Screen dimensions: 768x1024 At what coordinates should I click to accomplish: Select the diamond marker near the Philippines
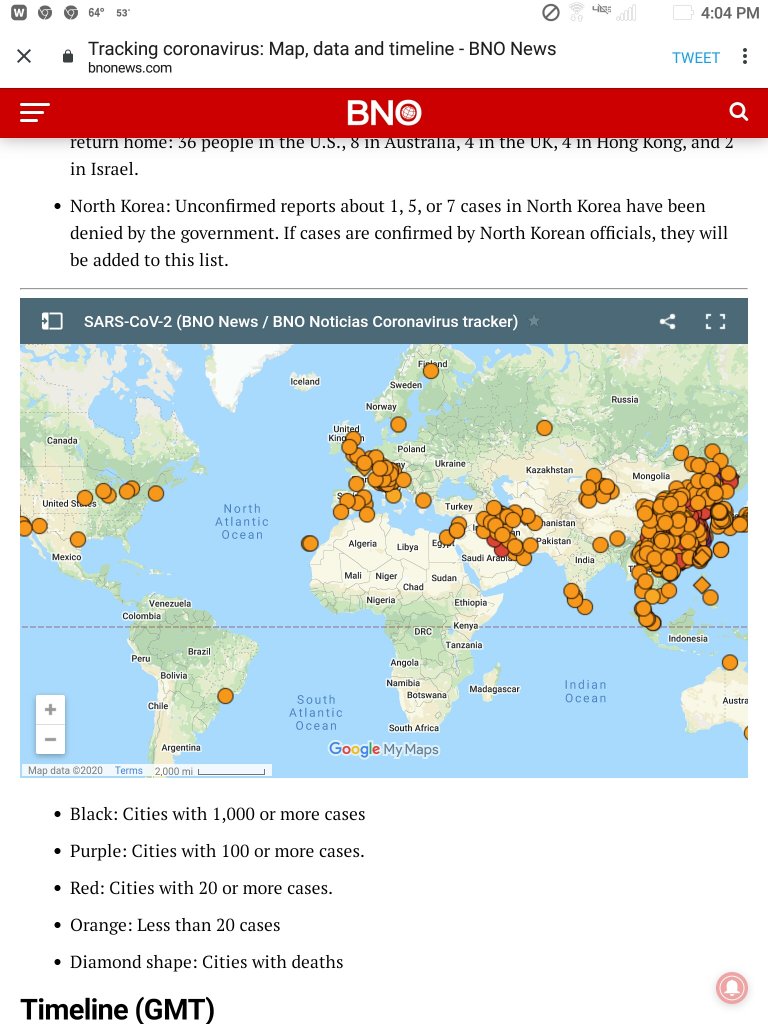coord(701,585)
